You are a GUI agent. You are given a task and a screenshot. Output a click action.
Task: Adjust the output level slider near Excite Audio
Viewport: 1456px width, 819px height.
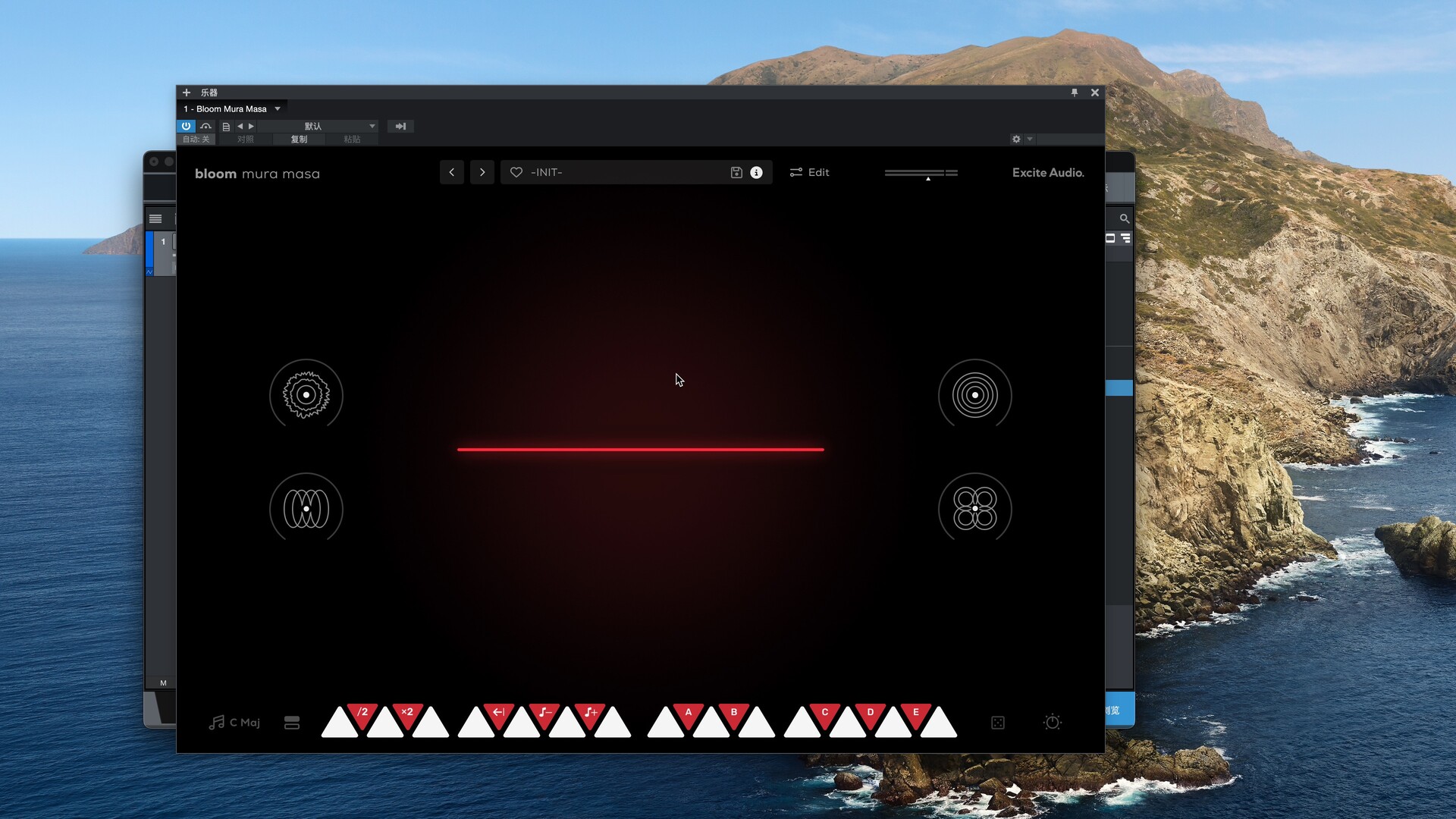pos(921,173)
